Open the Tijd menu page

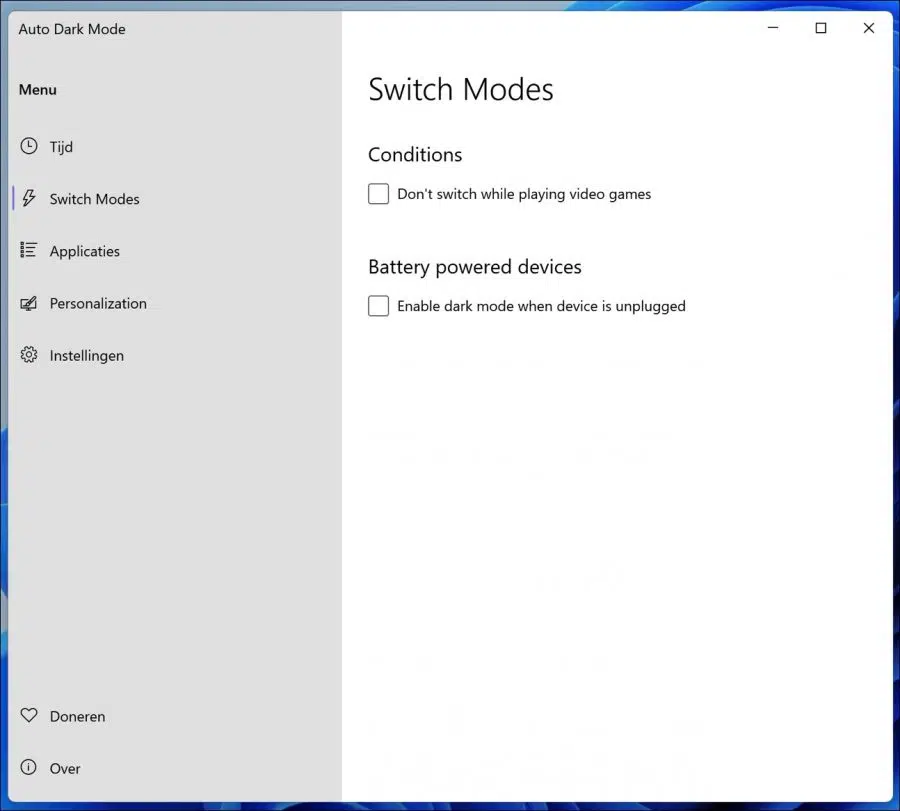[x=175, y=147]
